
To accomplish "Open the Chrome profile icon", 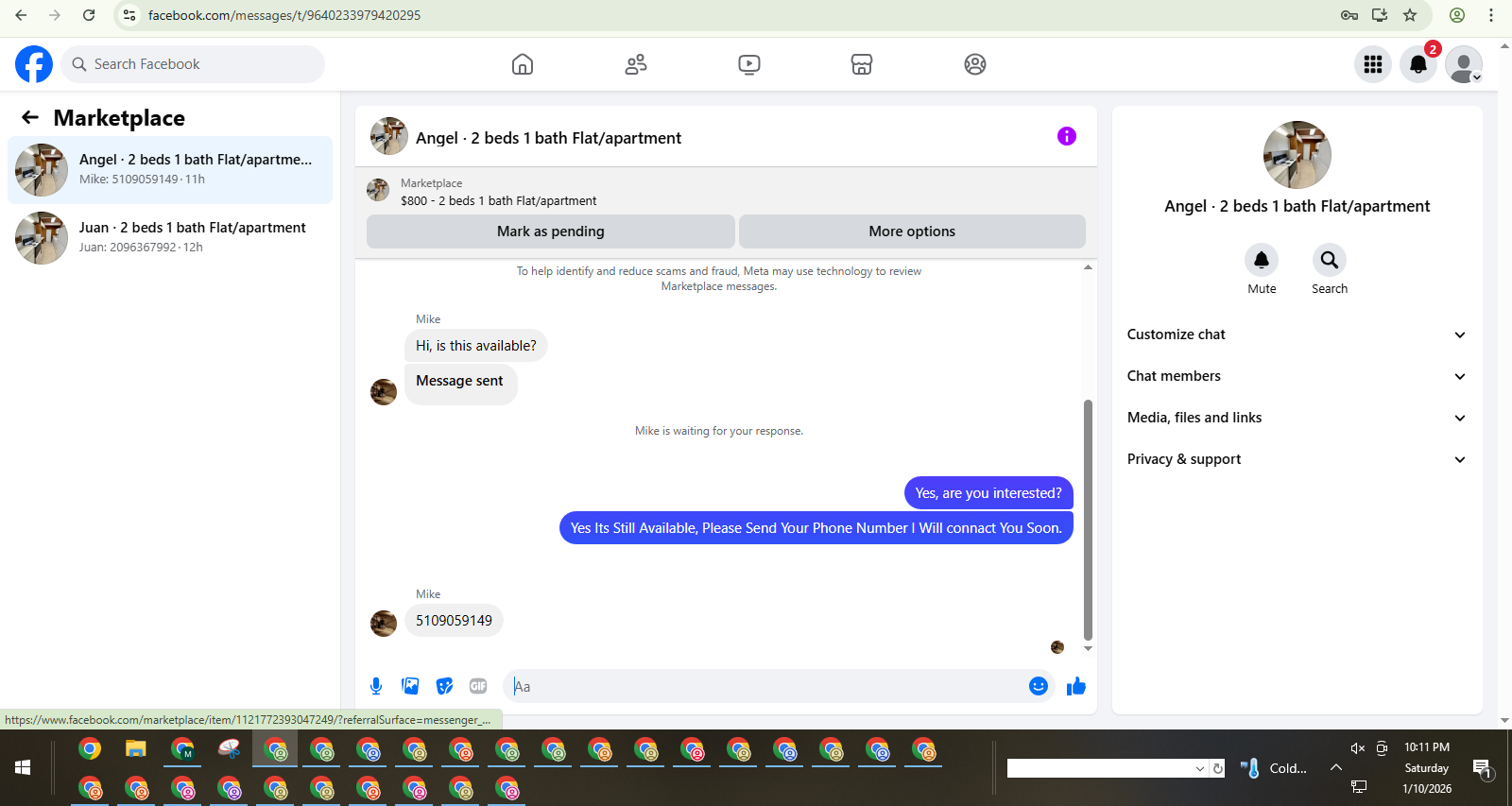I will tap(1457, 15).
